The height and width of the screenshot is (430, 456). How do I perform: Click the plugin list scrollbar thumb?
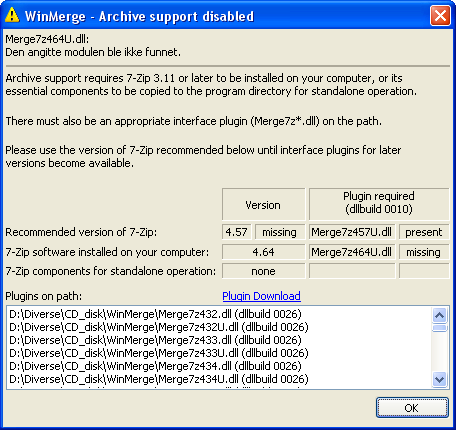[440, 328]
